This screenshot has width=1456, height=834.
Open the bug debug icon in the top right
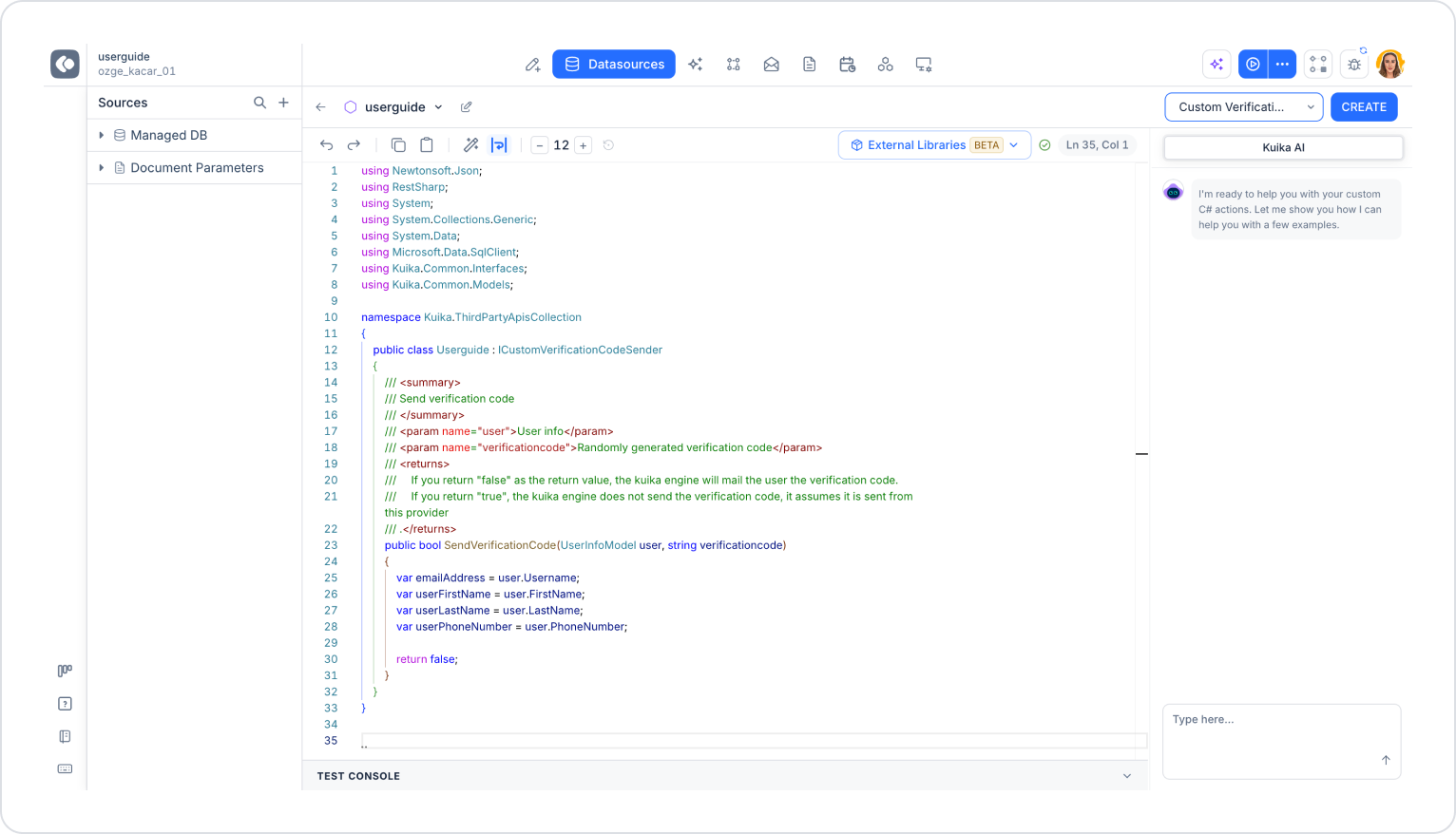click(1354, 65)
